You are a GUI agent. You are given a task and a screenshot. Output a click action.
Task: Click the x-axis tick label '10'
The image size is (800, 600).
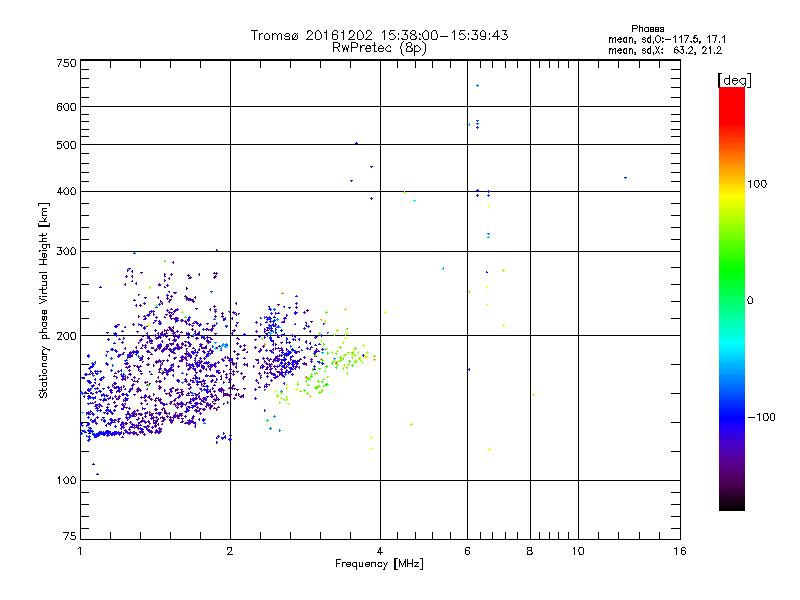[x=578, y=551]
